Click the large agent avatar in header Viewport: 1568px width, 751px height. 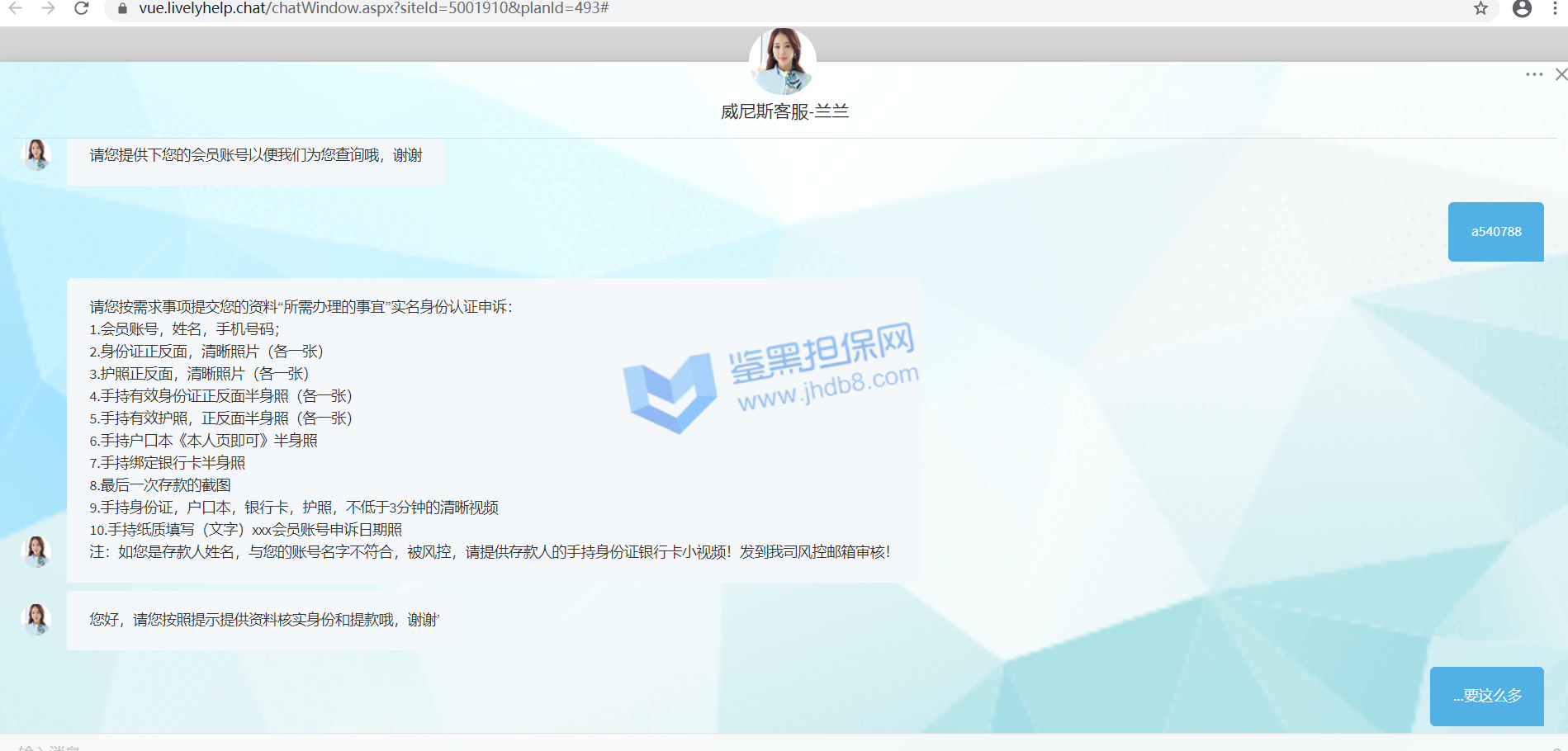[782, 62]
